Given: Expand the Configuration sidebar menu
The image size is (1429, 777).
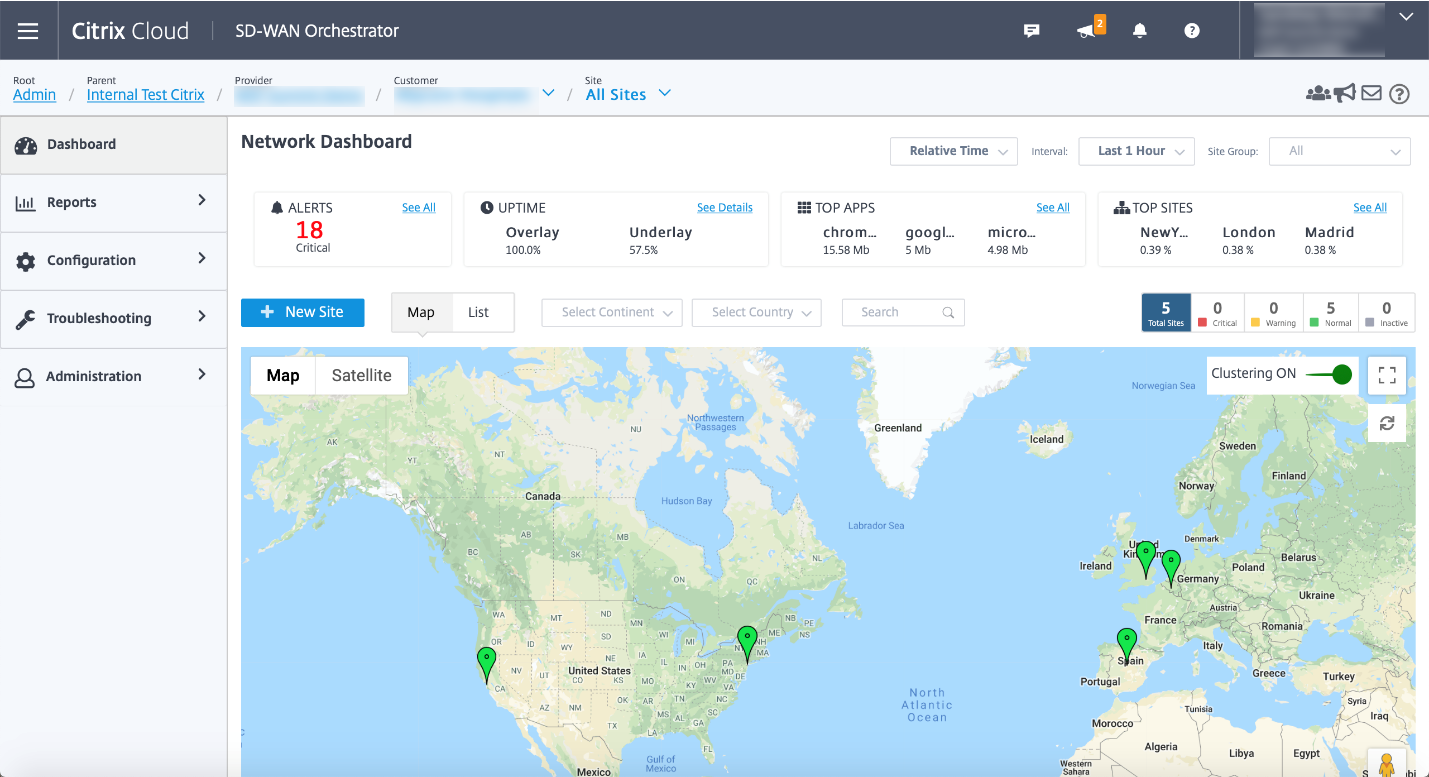Looking at the screenshot, I should (114, 260).
